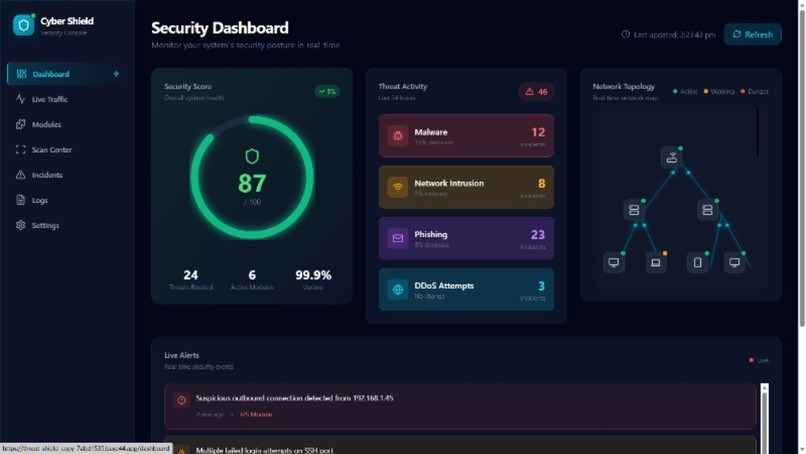Click the Live Traffic pulse icon

[x=21, y=99]
